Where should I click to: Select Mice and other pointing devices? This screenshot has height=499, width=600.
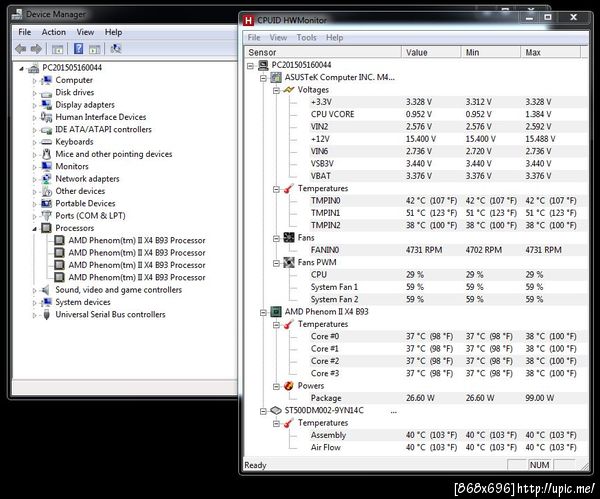(x=114, y=154)
